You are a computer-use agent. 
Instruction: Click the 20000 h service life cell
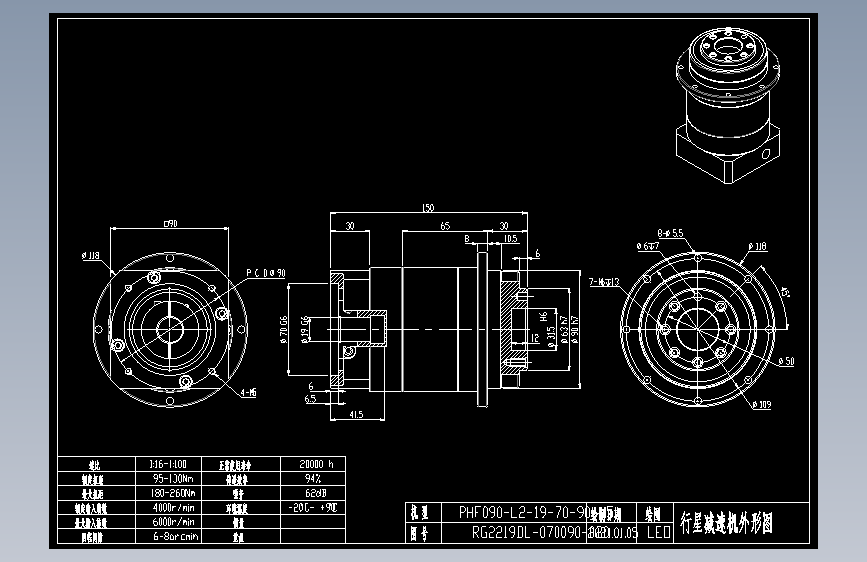pos(313,464)
